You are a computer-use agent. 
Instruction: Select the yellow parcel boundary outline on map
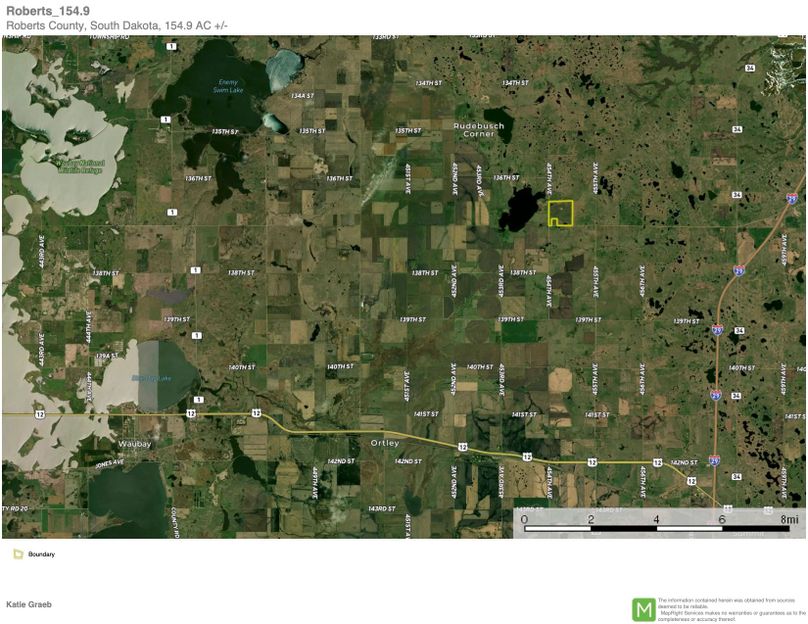tap(560, 213)
